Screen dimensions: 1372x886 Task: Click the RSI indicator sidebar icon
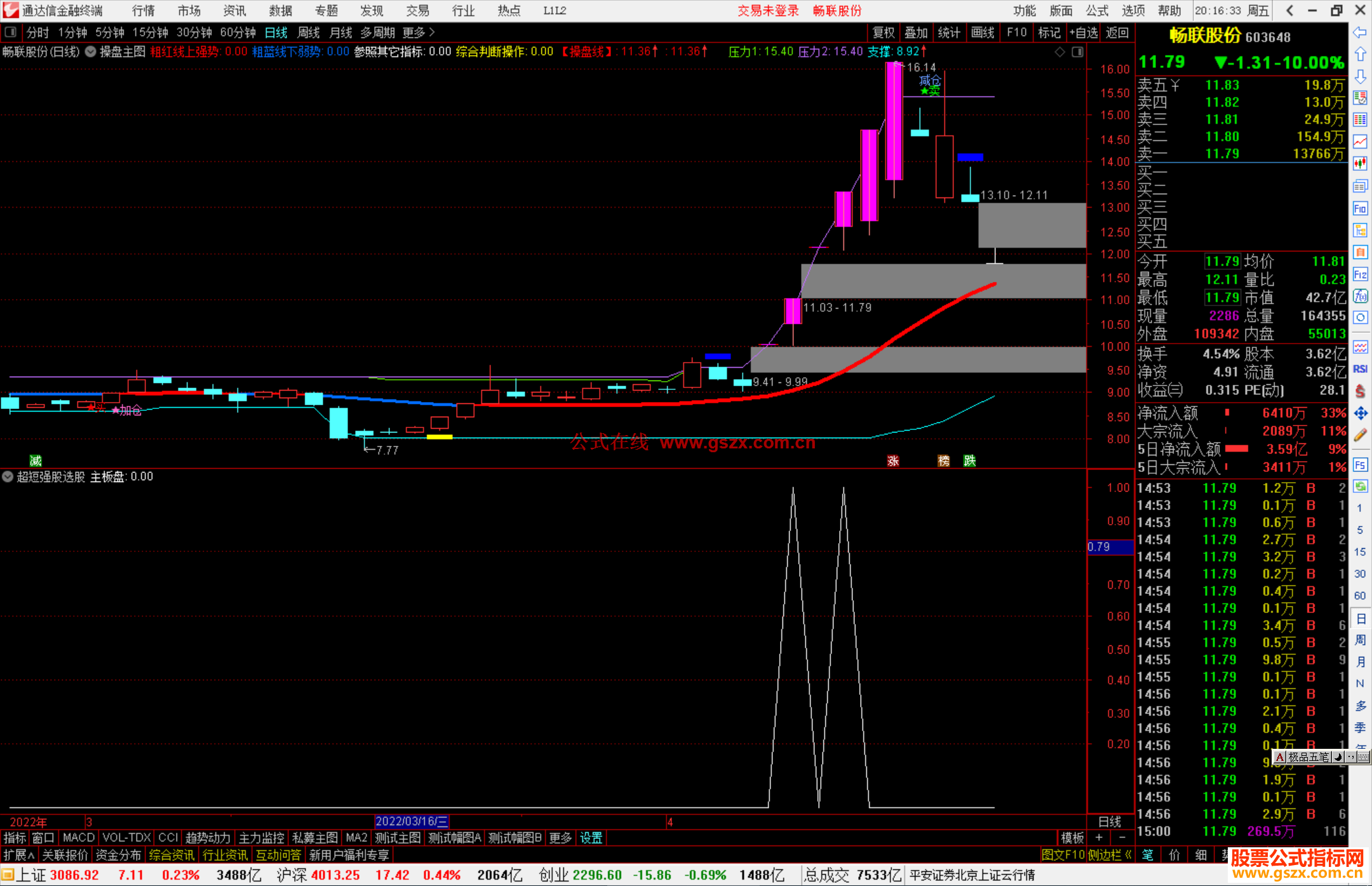pos(1360,369)
